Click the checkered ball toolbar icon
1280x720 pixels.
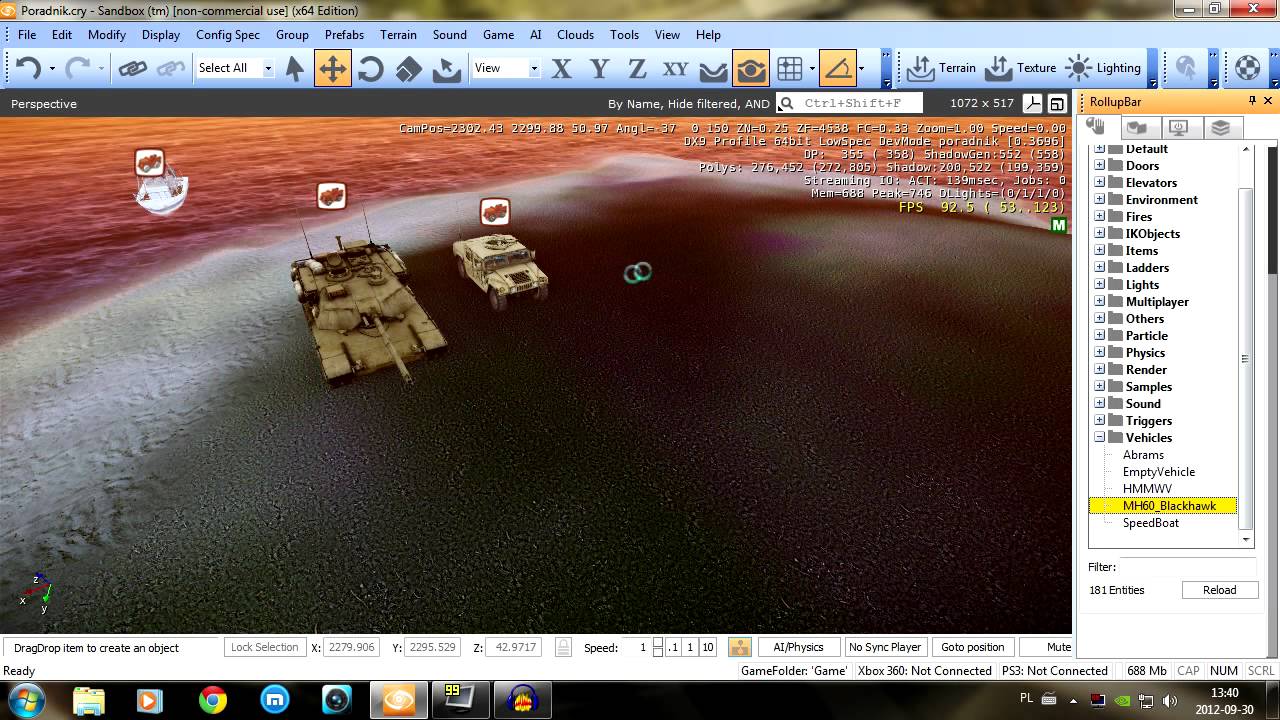click(x=1247, y=68)
